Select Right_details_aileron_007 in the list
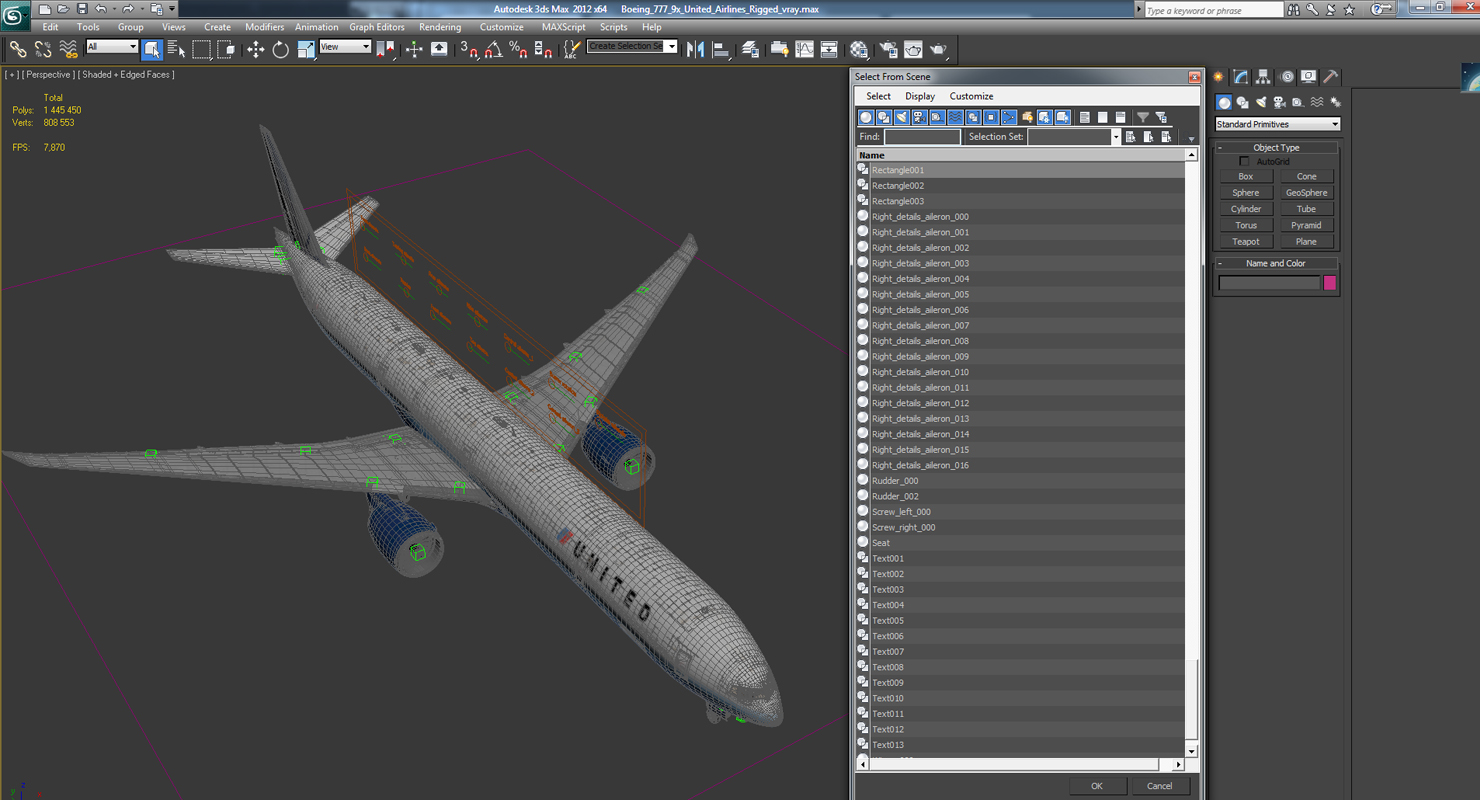Viewport: 1480px width, 800px height. tap(1020, 326)
